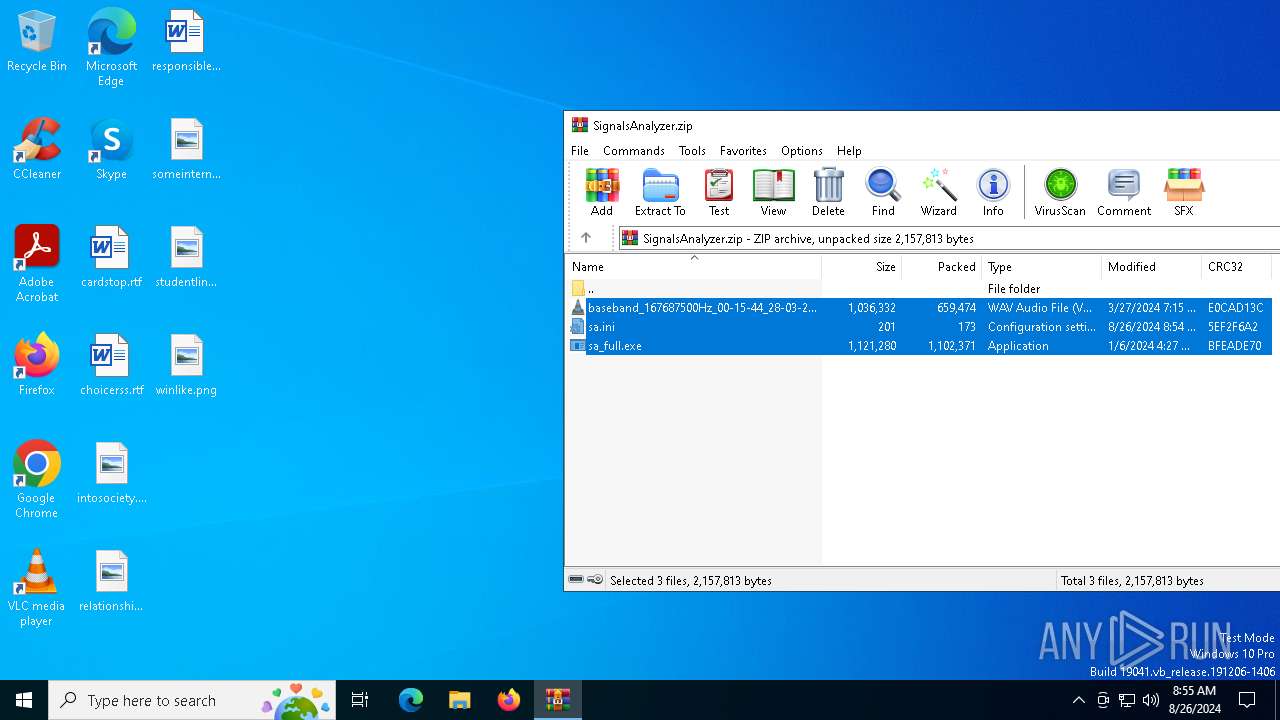
Task: Click the Comment toolbar icon
Action: point(1124,193)
